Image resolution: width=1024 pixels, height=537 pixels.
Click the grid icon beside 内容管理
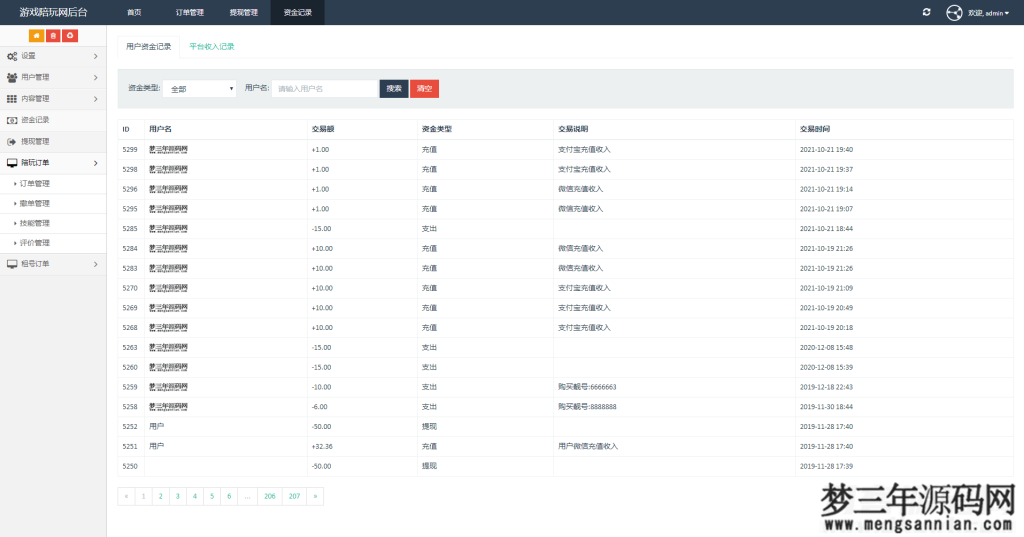click(12, 99)
